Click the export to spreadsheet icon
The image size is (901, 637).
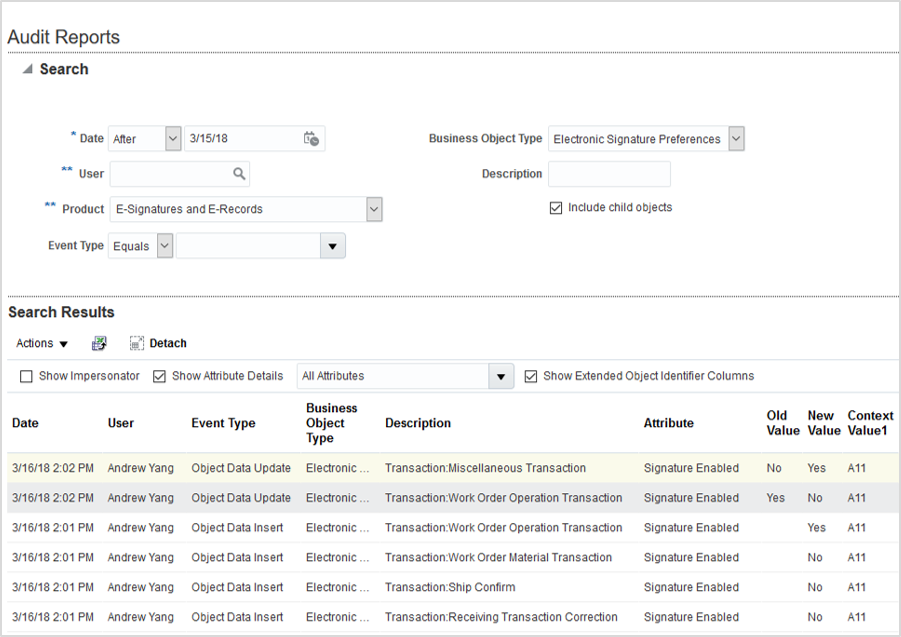click(x=99, y=343)
